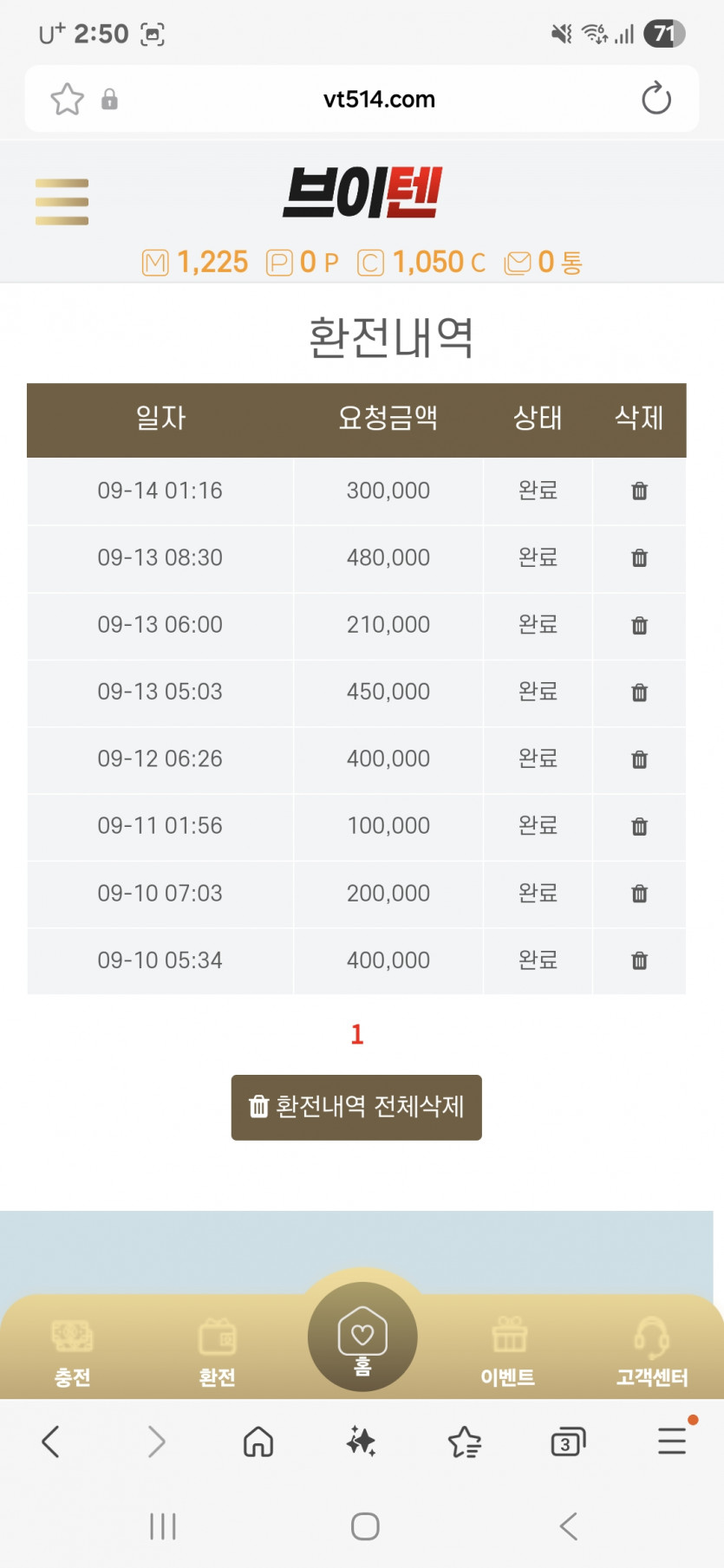This screenshot has width=724, height=1568.
Task: Tap the vt514.com address bar
Action: coord(379,99)
